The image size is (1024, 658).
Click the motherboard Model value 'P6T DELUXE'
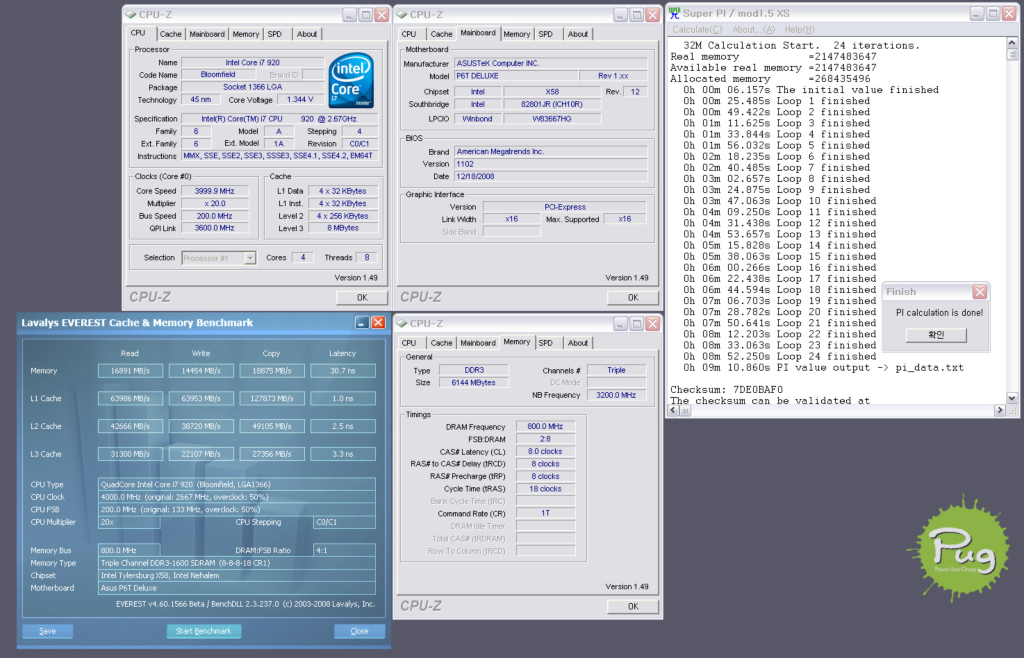pos(515,76)
